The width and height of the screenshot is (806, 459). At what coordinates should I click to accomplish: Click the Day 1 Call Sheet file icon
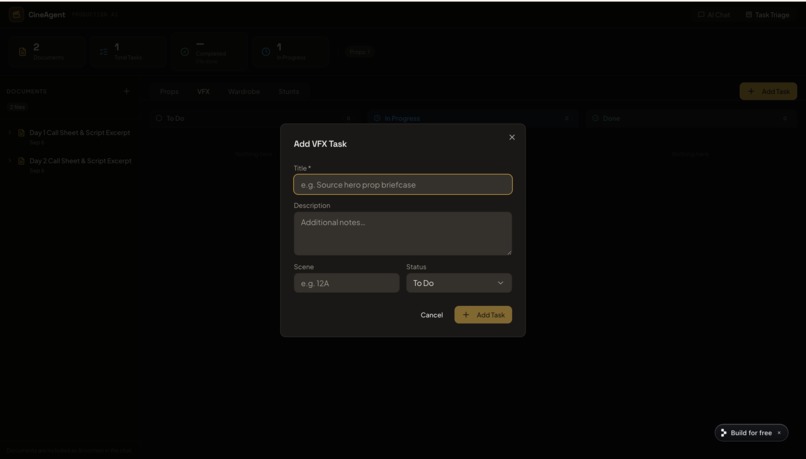pos(21,133)
